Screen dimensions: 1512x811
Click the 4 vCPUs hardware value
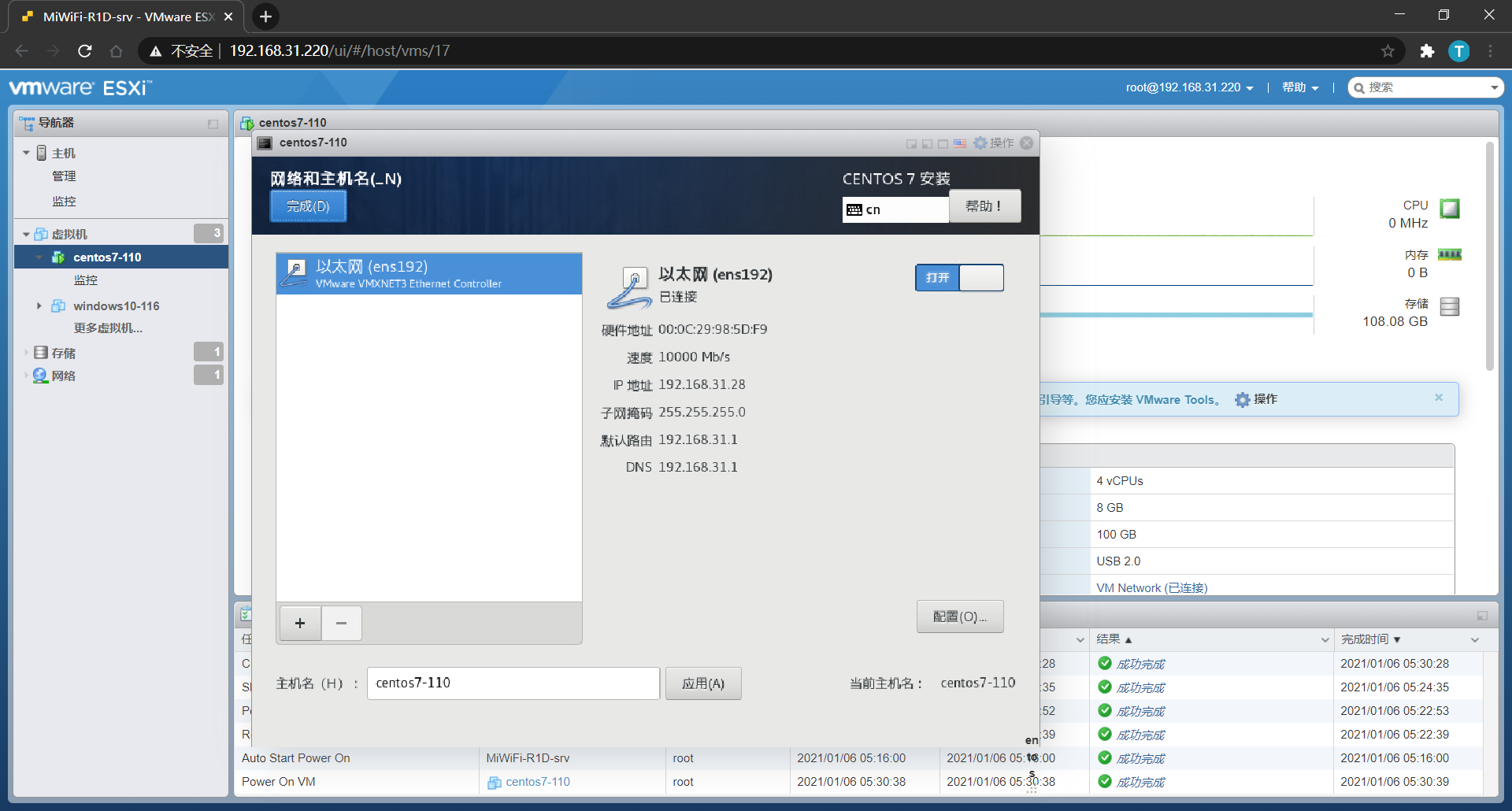point(1120,481)
